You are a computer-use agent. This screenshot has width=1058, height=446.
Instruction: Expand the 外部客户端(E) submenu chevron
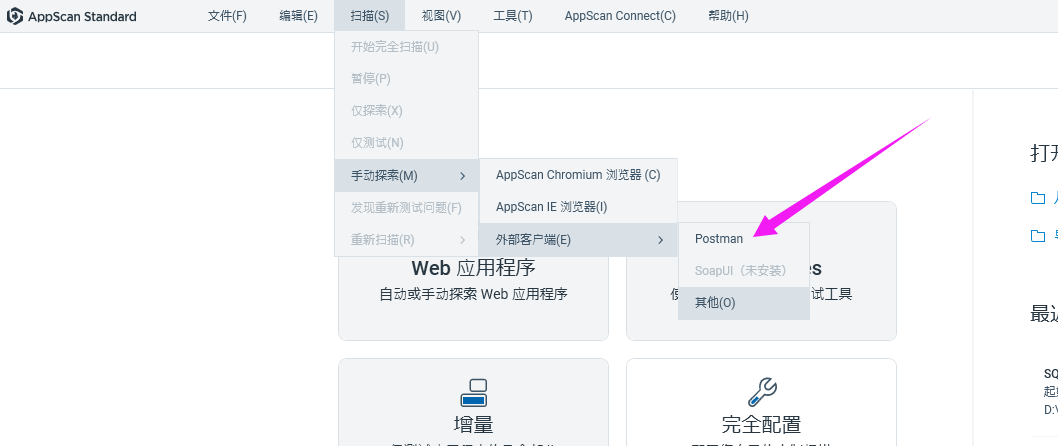pos(660,239)
